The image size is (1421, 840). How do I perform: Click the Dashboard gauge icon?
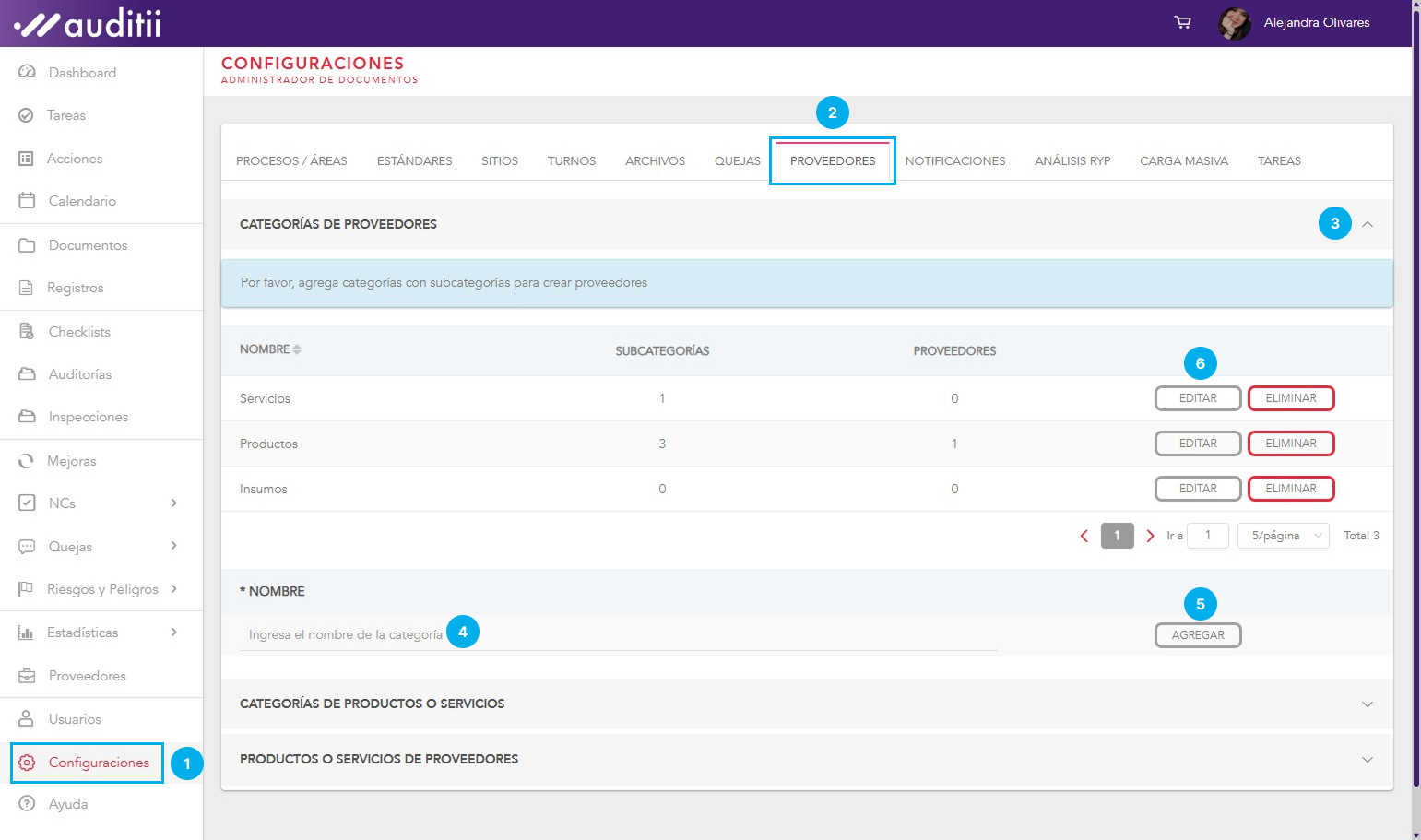(x=27, y=72)
